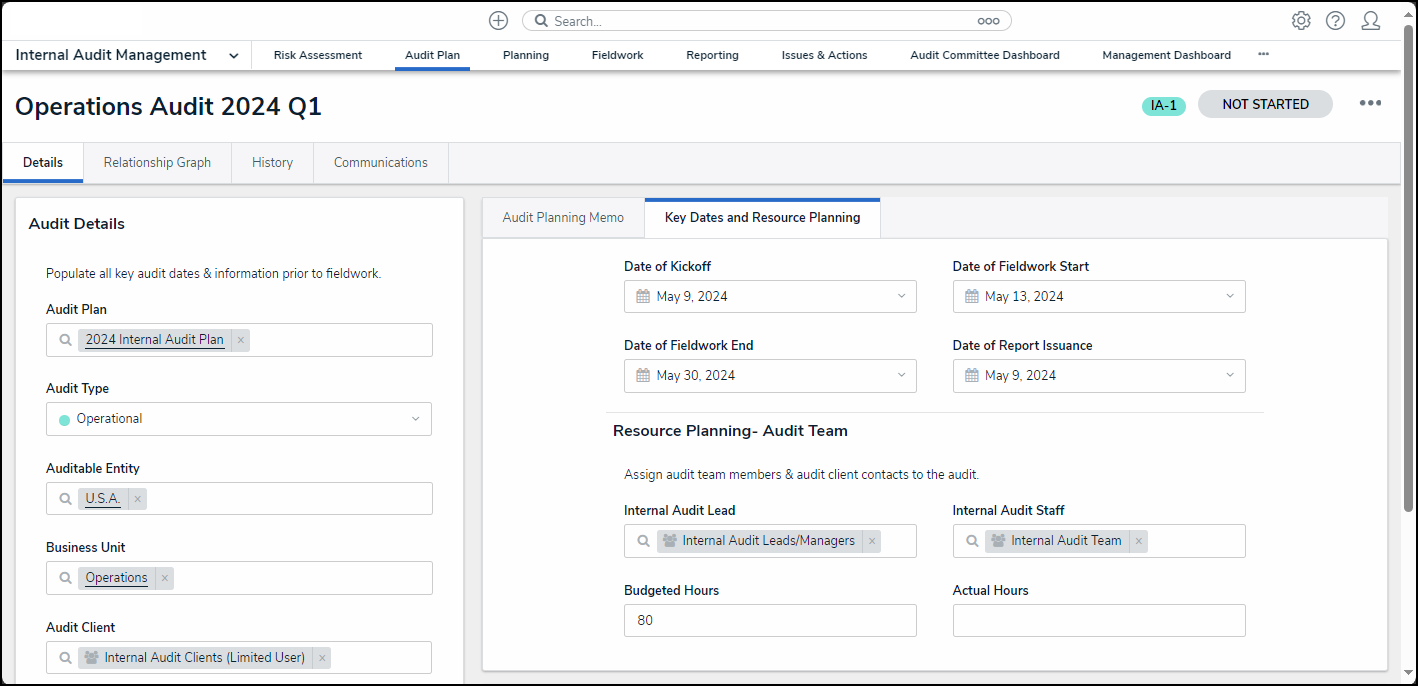Remove Internal Audit Team staff tag
This screenshot has height=686, width=1418.
(1138, 541)
